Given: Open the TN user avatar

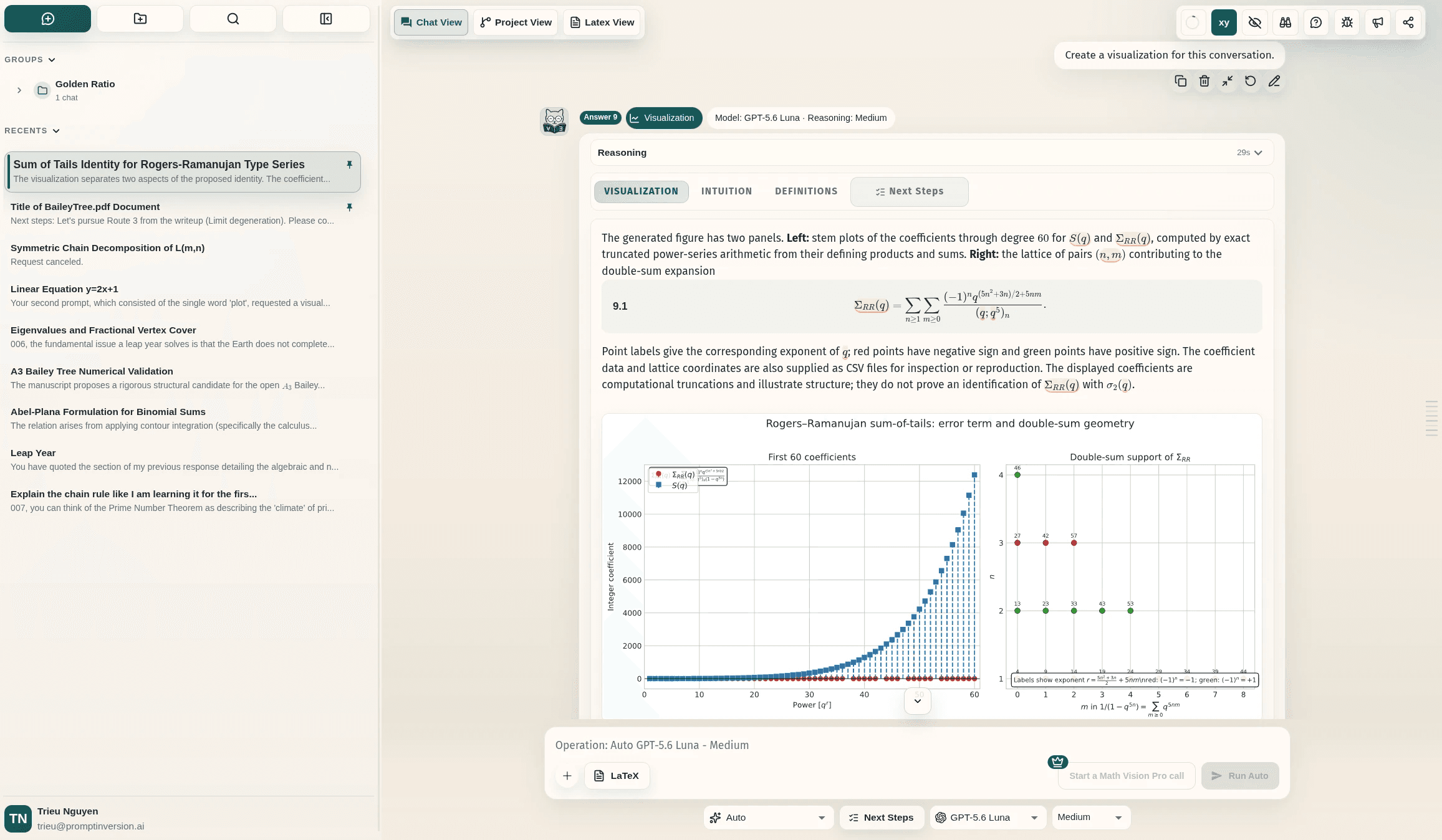Looking at the screenshot, I should [x=18, y=818].
